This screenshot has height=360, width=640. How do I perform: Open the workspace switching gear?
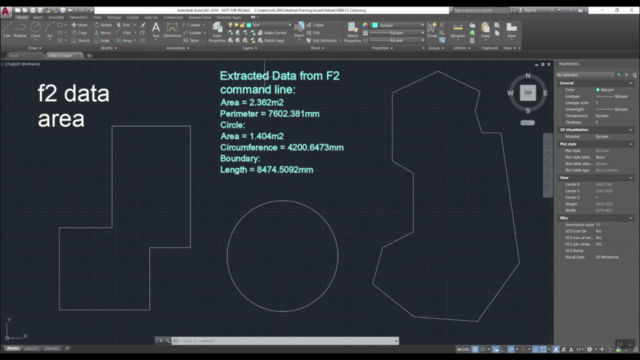point(589,349)
